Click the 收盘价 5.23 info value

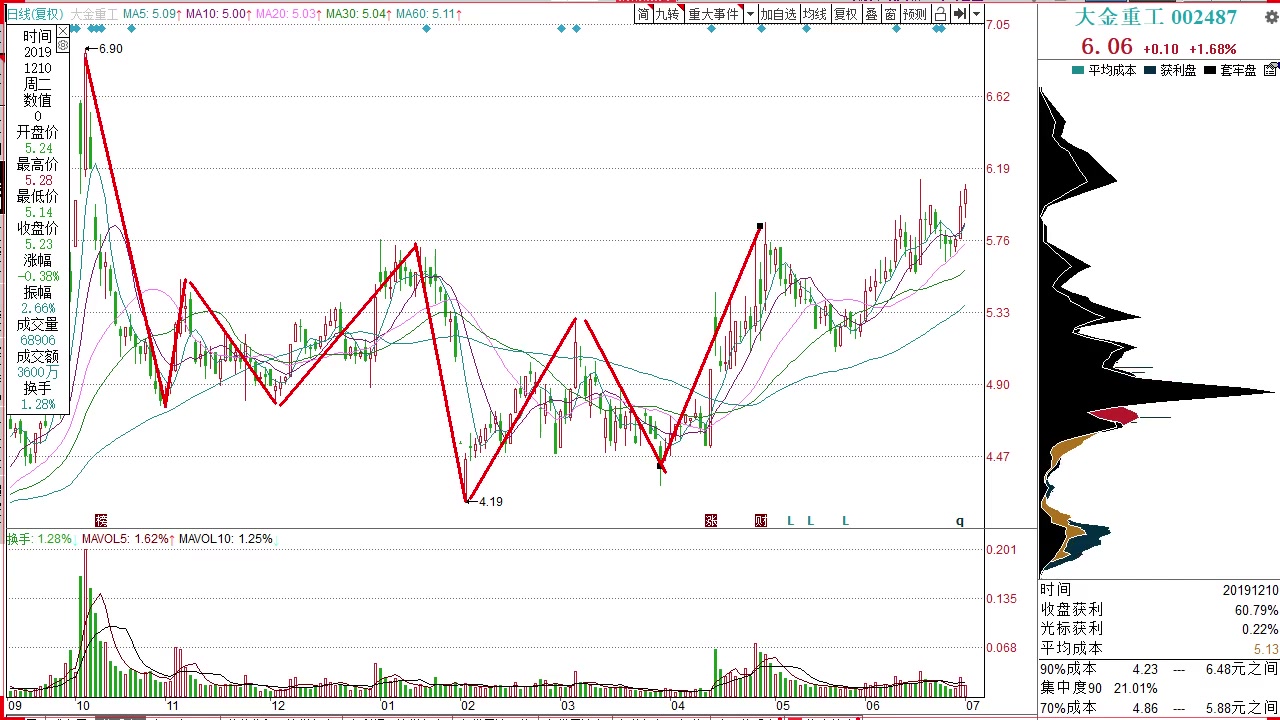coord(38,244)
